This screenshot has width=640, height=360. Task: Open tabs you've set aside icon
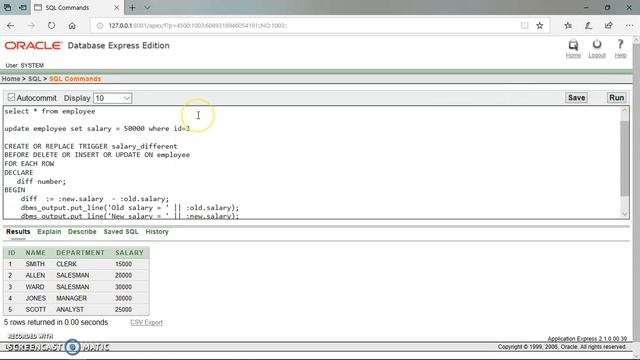[x=8, y=7]
